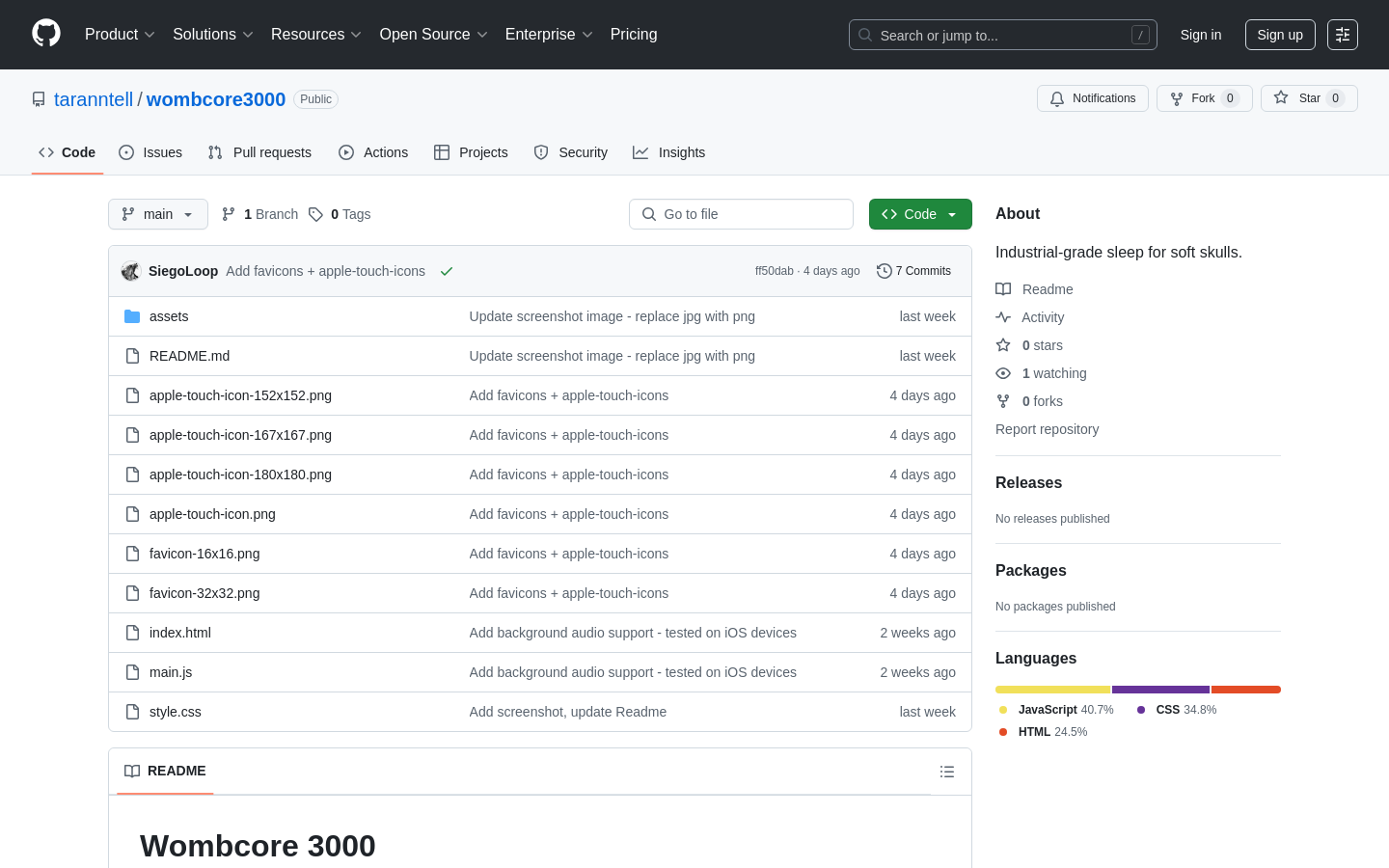Open apple-touch-icon-152x152.png file

[240, 395]
